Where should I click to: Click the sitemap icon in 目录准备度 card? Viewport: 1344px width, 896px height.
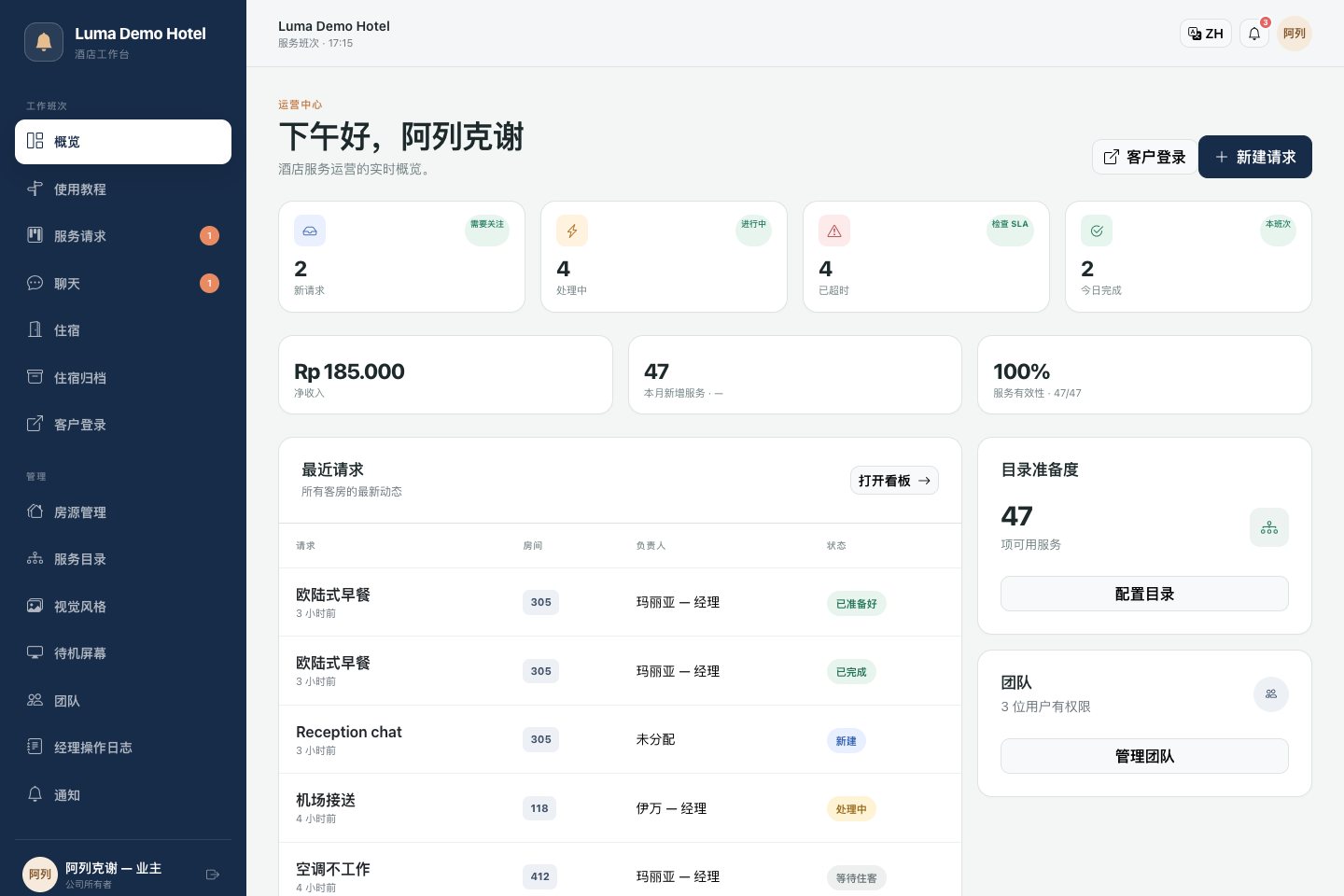1269,527
